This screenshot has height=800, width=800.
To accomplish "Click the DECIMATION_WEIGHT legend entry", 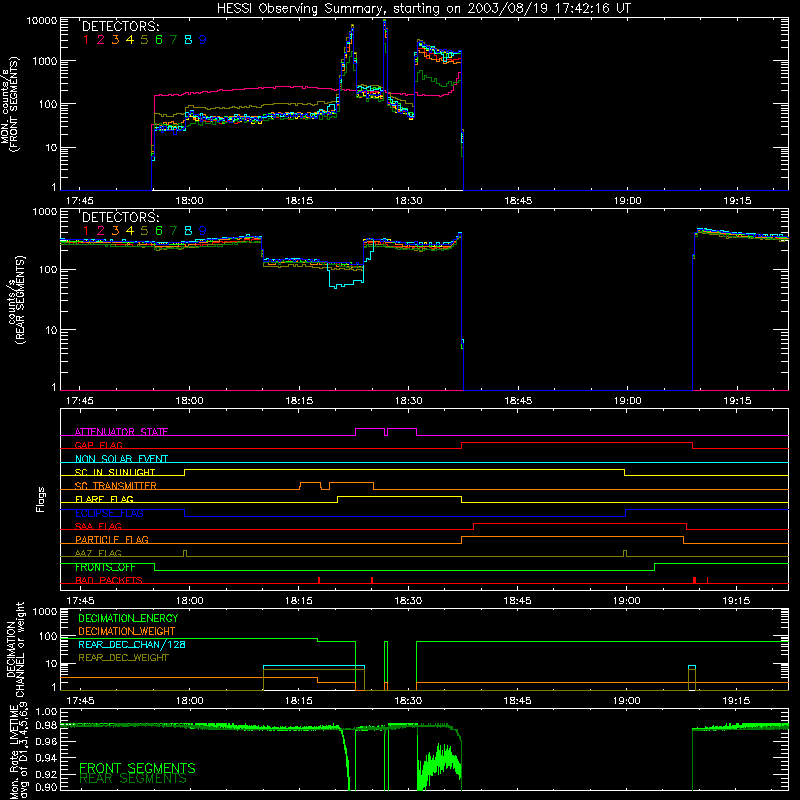I will coord(127,632).
